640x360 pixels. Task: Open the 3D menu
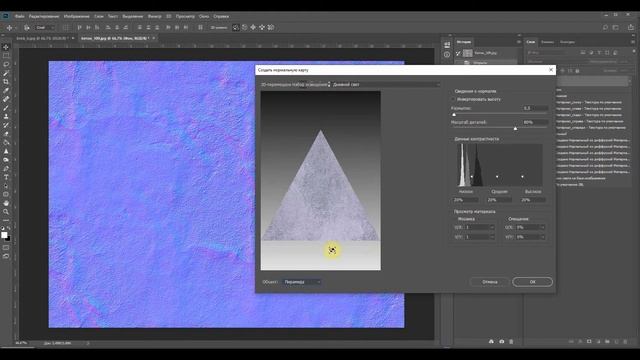tap(169, 16)
